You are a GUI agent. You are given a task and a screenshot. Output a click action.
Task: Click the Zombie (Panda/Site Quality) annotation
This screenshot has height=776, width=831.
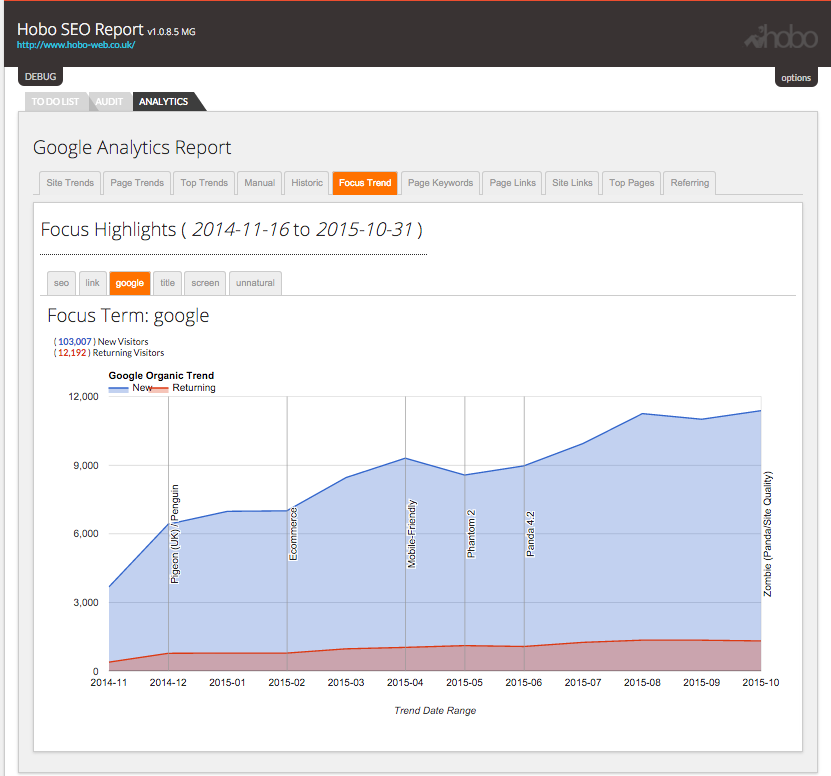click(767, 534)
